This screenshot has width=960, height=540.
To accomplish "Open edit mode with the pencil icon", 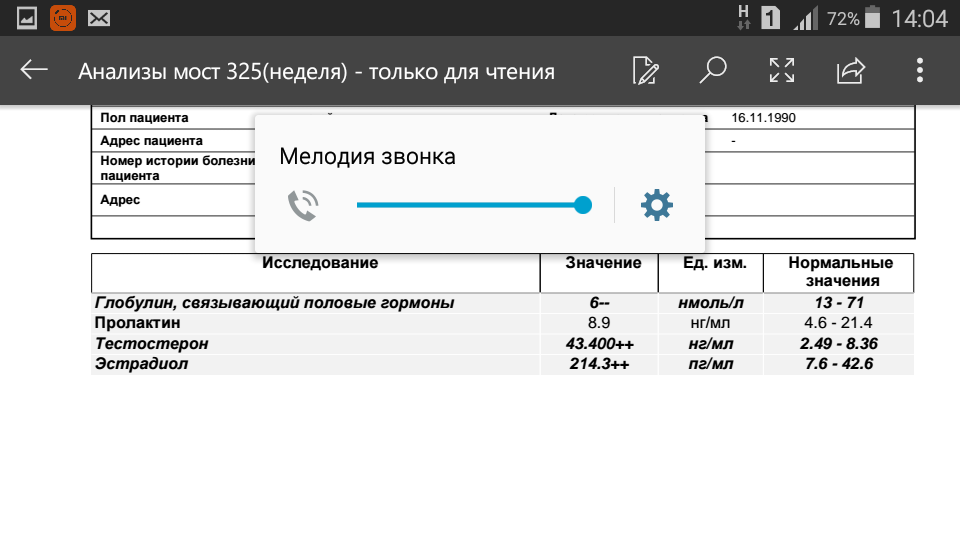I will tap(646, 70).
